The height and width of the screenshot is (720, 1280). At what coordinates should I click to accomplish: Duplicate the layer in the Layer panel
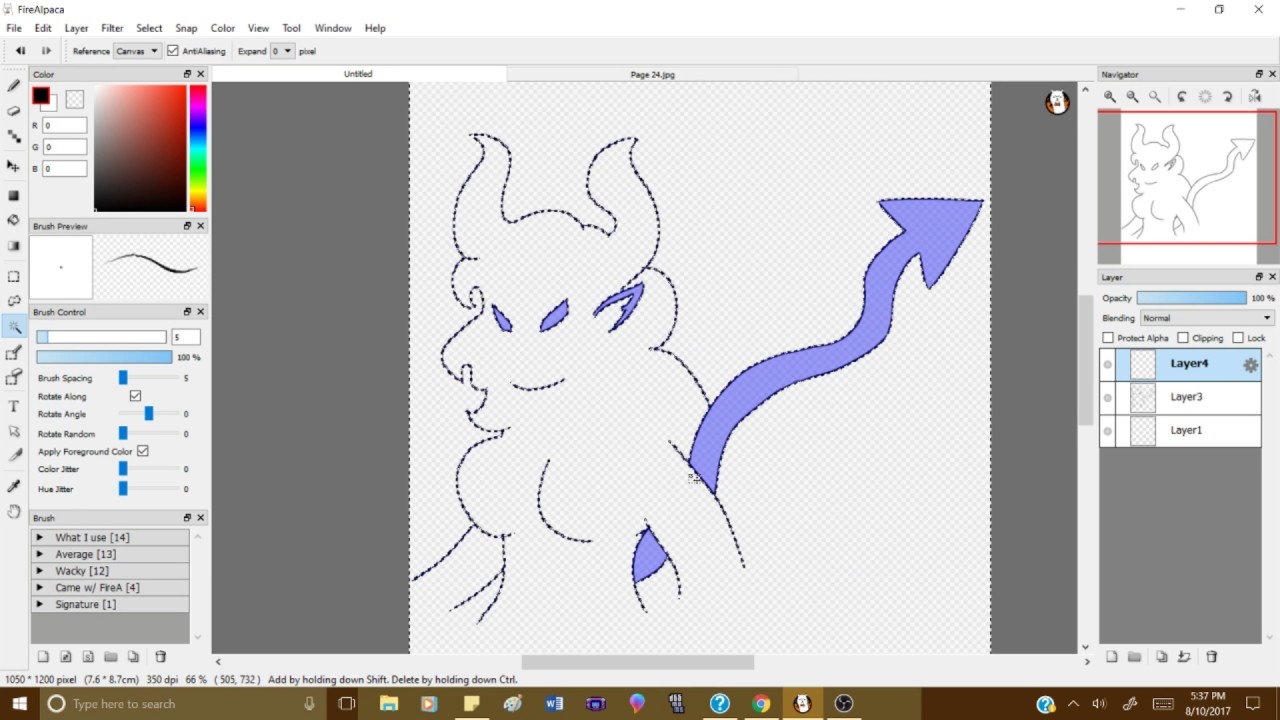pyautogui.click(x=1161, y=657)
